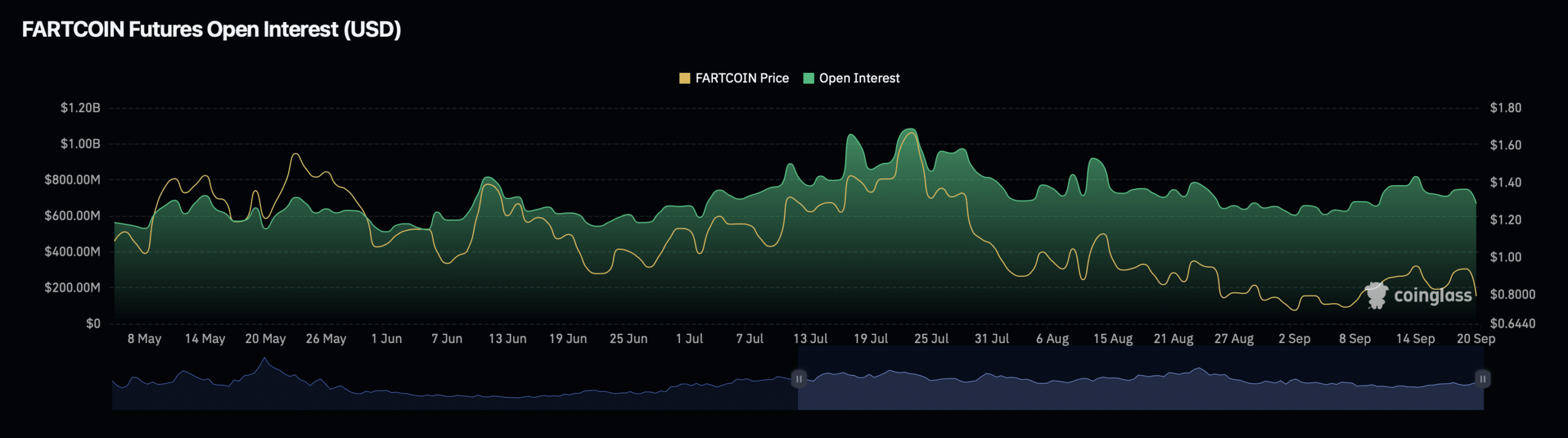Click the $600.00M left axis label
The height and width of the screenshot is (438, 1568).
72,216
